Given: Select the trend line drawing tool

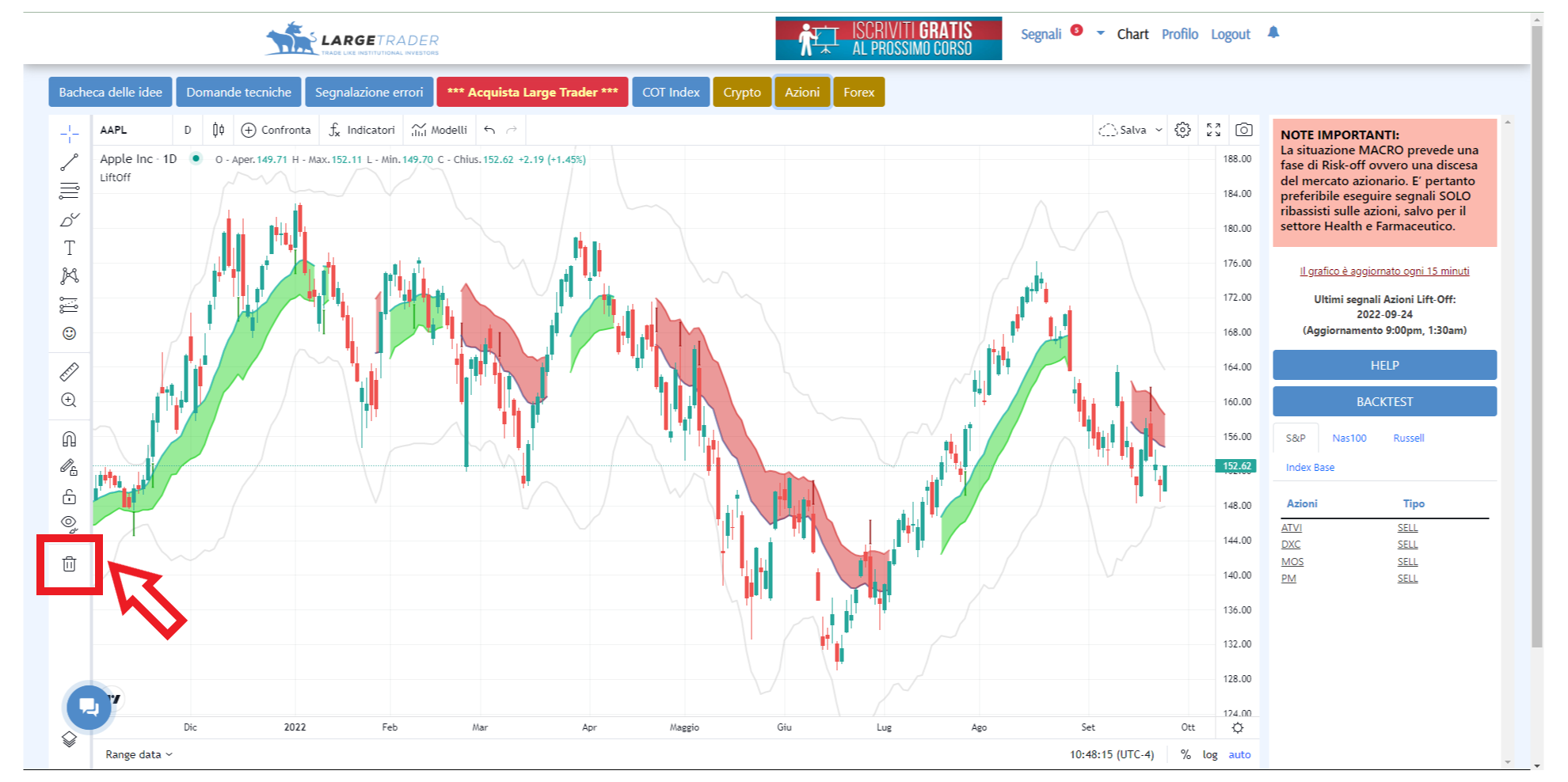Looking at the screenshot, I should 69,162.
